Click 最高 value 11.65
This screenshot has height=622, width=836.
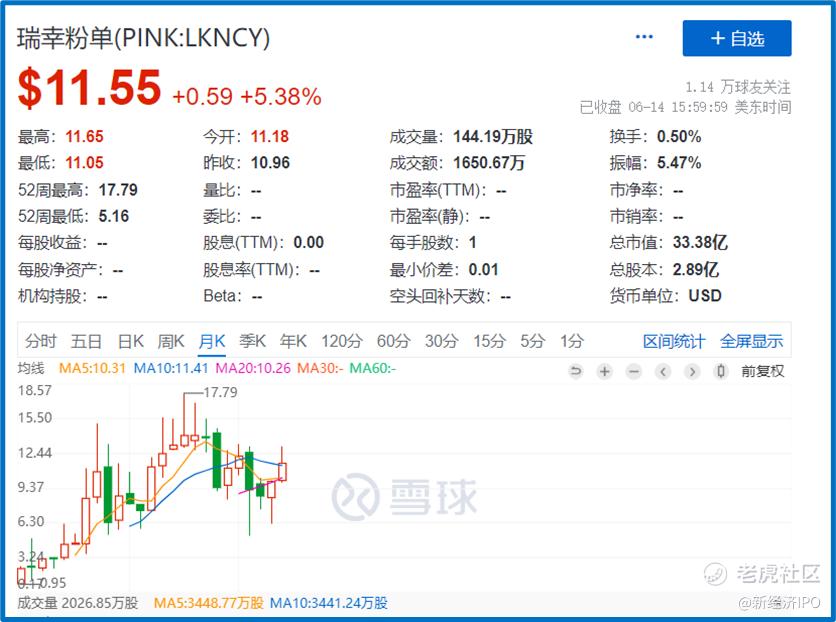point(84,136)
